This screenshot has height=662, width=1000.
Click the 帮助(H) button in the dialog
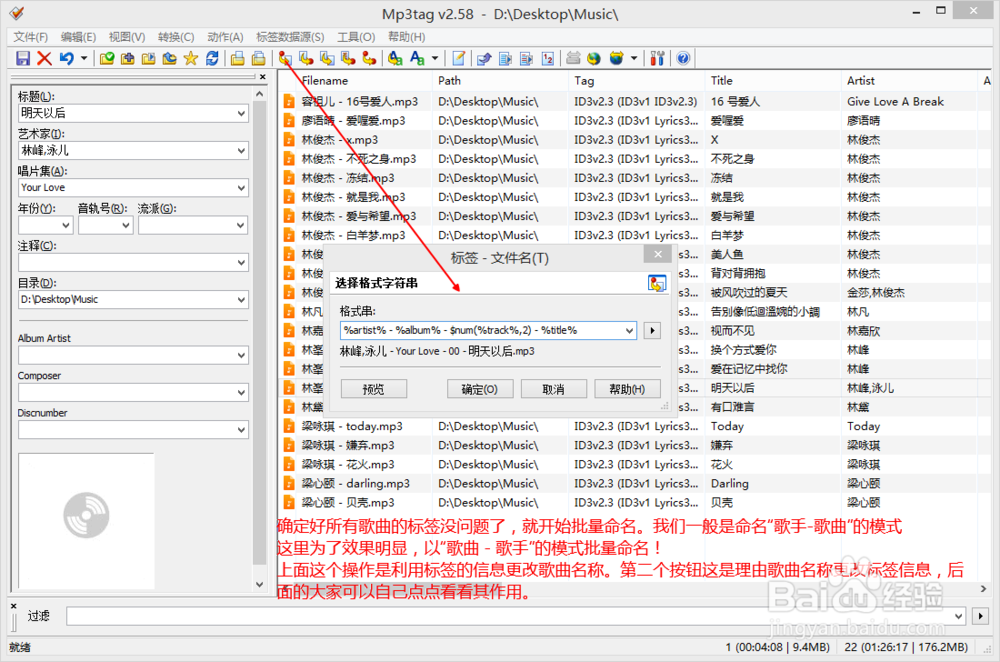click(x=627, y=389)
